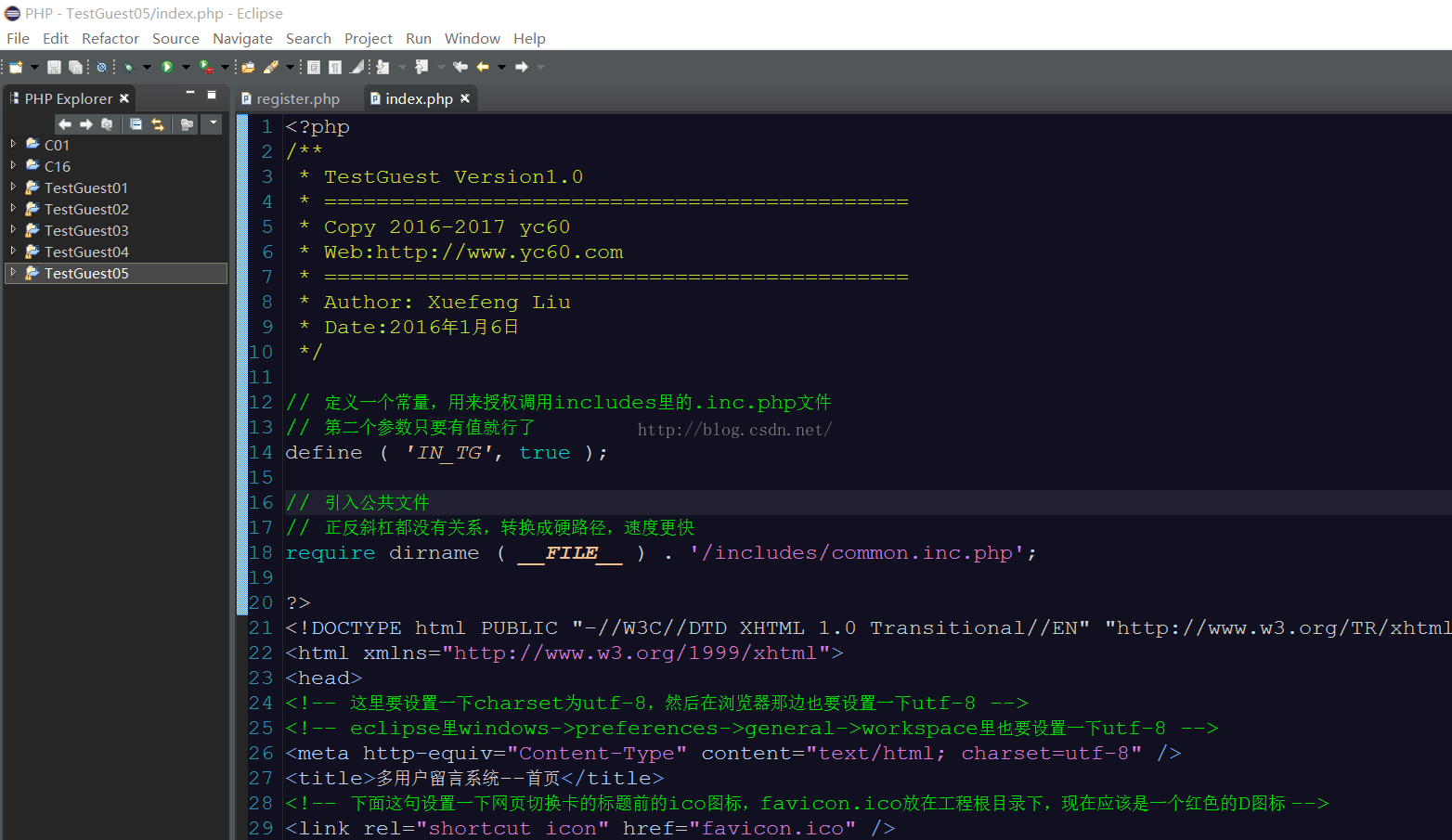Open the Search dropdown arrow
The height and width of the screenshot is (840, 1452).
coord(290,67)
